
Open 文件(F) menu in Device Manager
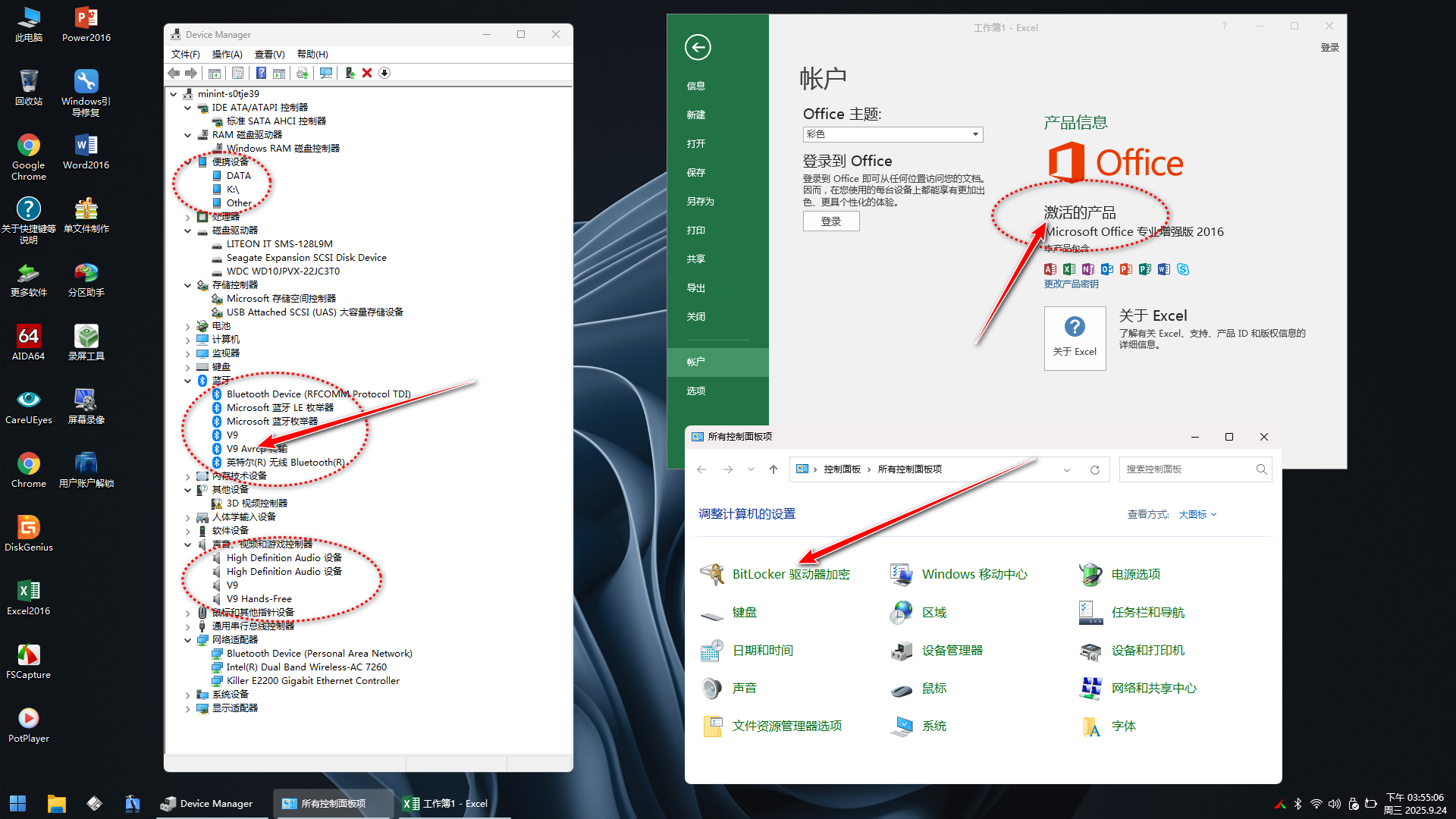[x=185, y=54]
